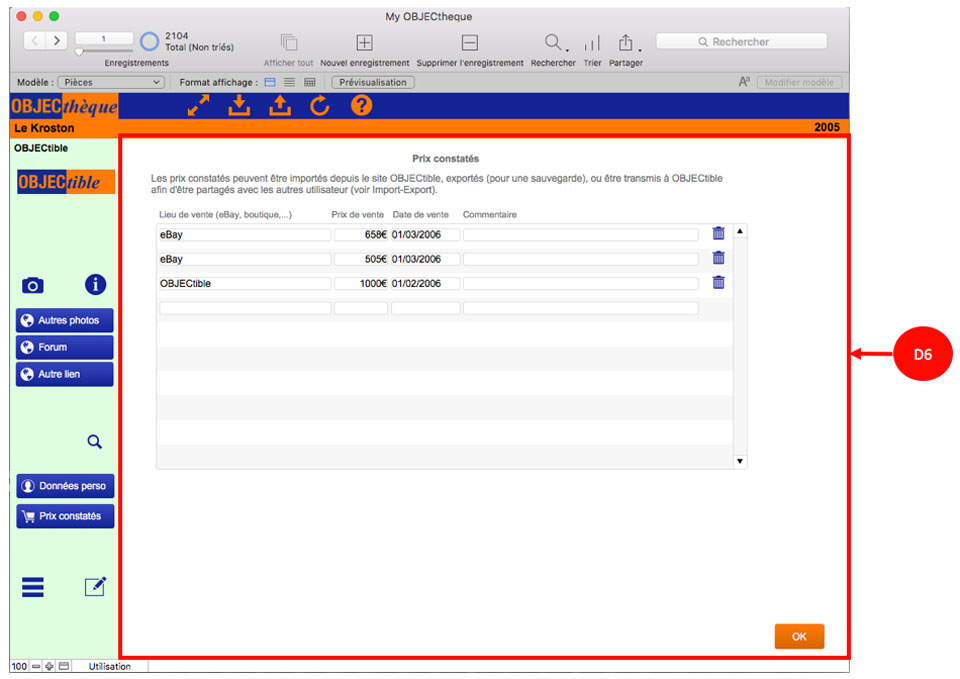Click the empty sale place field in new row
This screenshot has width=960, height=679.
pyautogui.click(x=245, y=308)
